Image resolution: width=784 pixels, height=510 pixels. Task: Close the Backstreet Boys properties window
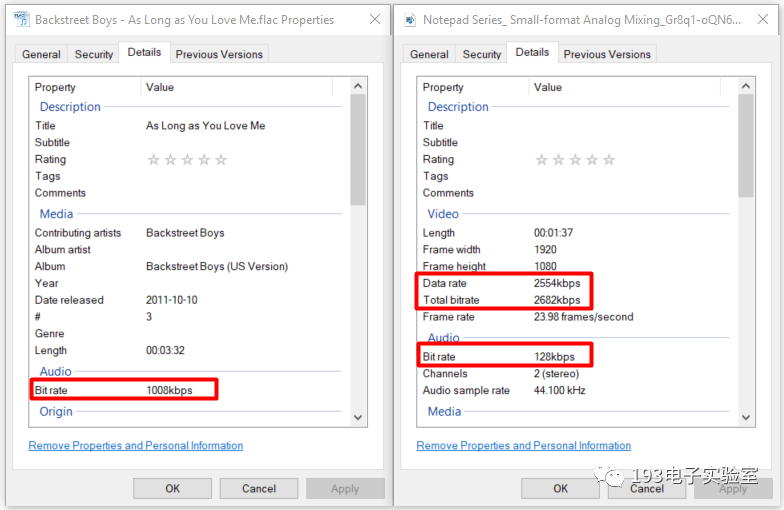tap(374, 19)
